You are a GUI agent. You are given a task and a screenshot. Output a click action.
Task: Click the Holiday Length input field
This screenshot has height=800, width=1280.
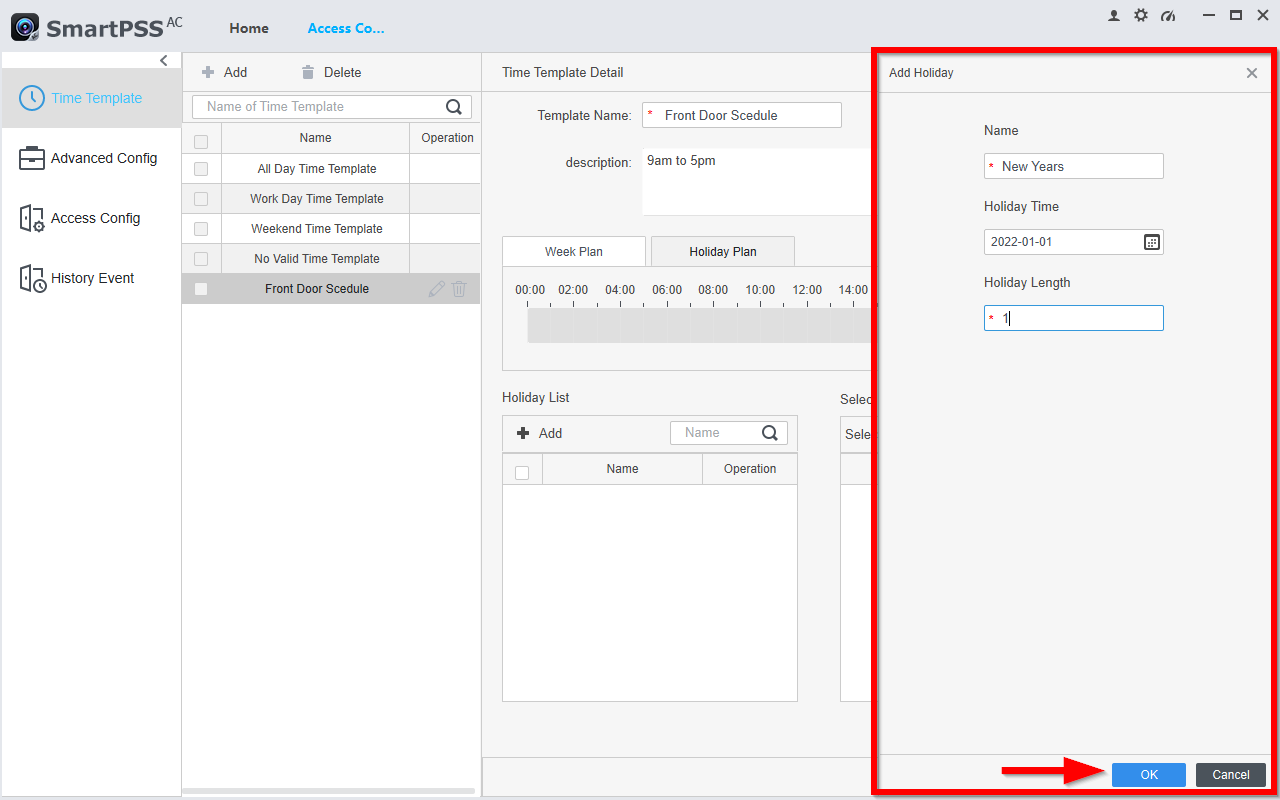point(1074,318)
